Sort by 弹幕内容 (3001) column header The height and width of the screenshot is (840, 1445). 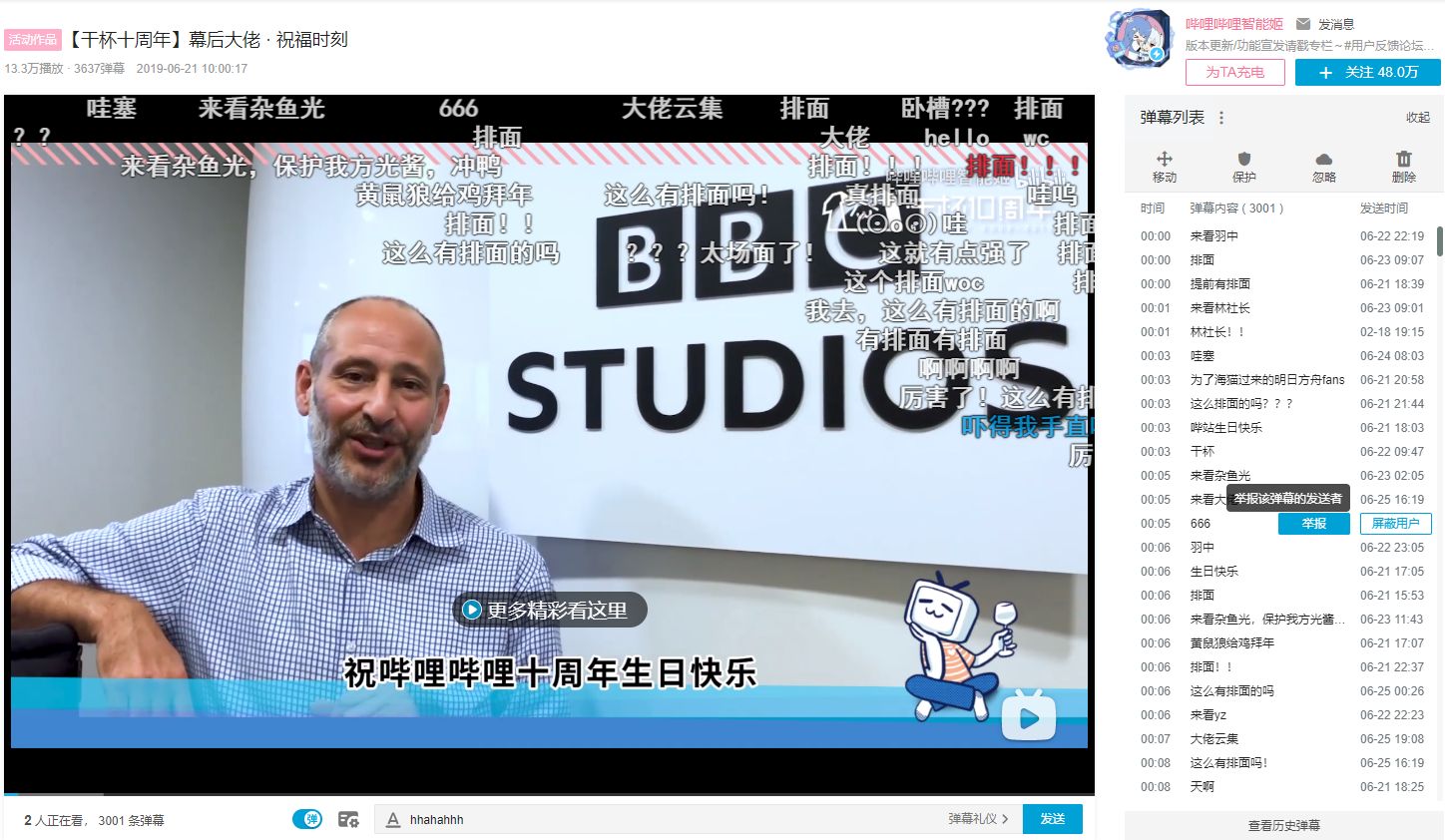coord(1236,209)
